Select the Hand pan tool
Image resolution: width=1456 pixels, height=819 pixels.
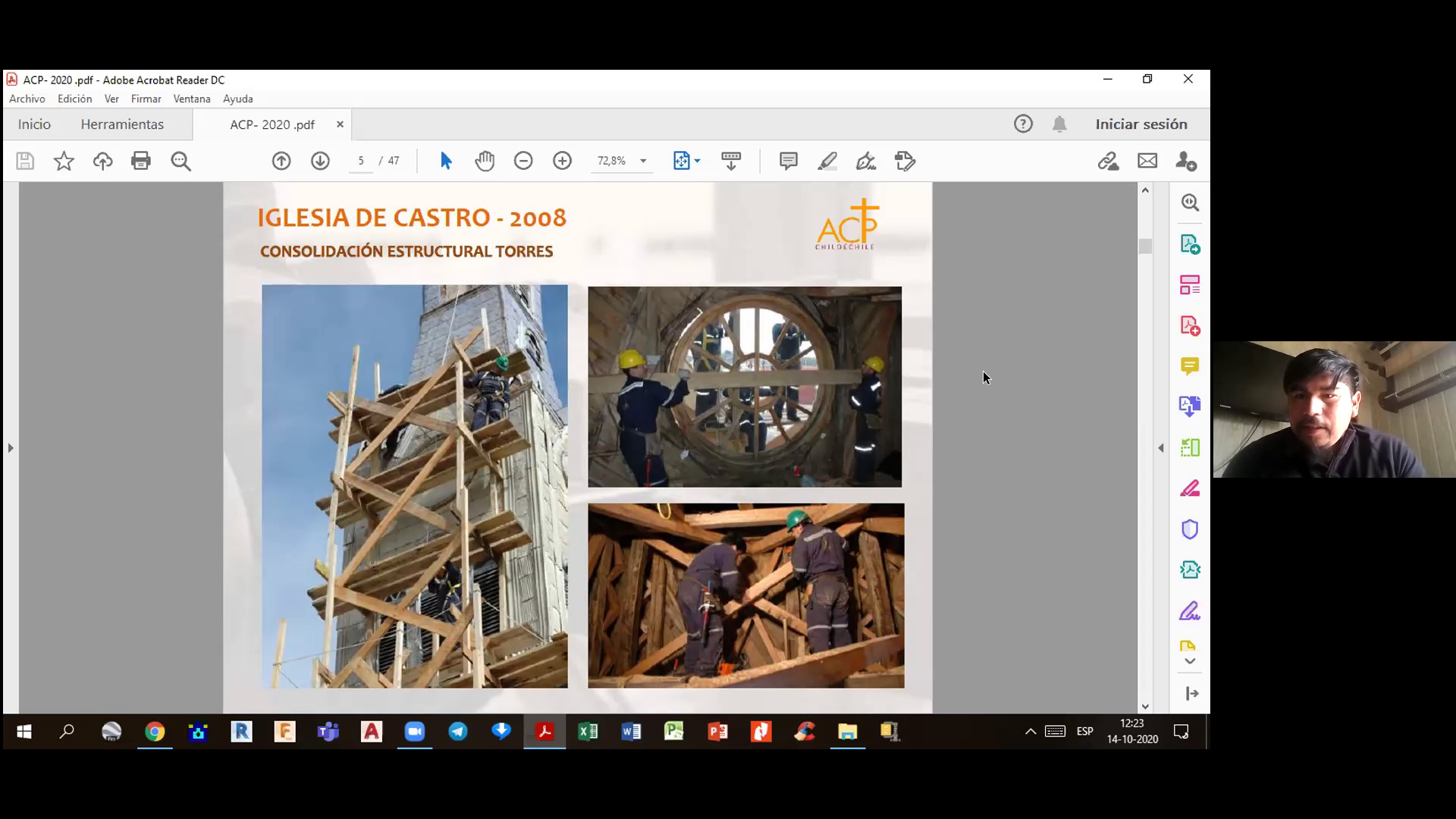click(485, 161)
